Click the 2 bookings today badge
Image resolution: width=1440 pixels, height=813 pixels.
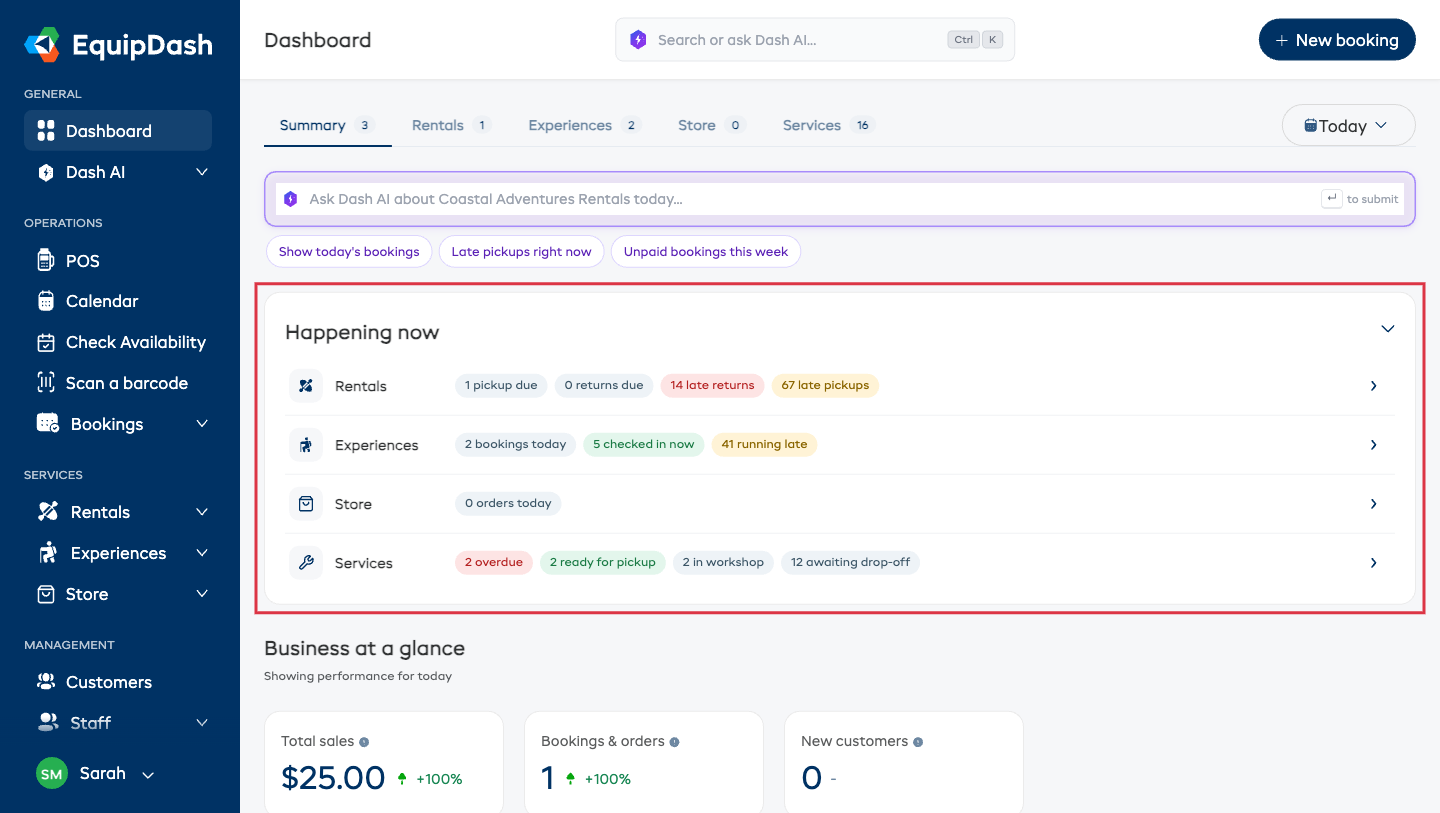pos(515,445)
